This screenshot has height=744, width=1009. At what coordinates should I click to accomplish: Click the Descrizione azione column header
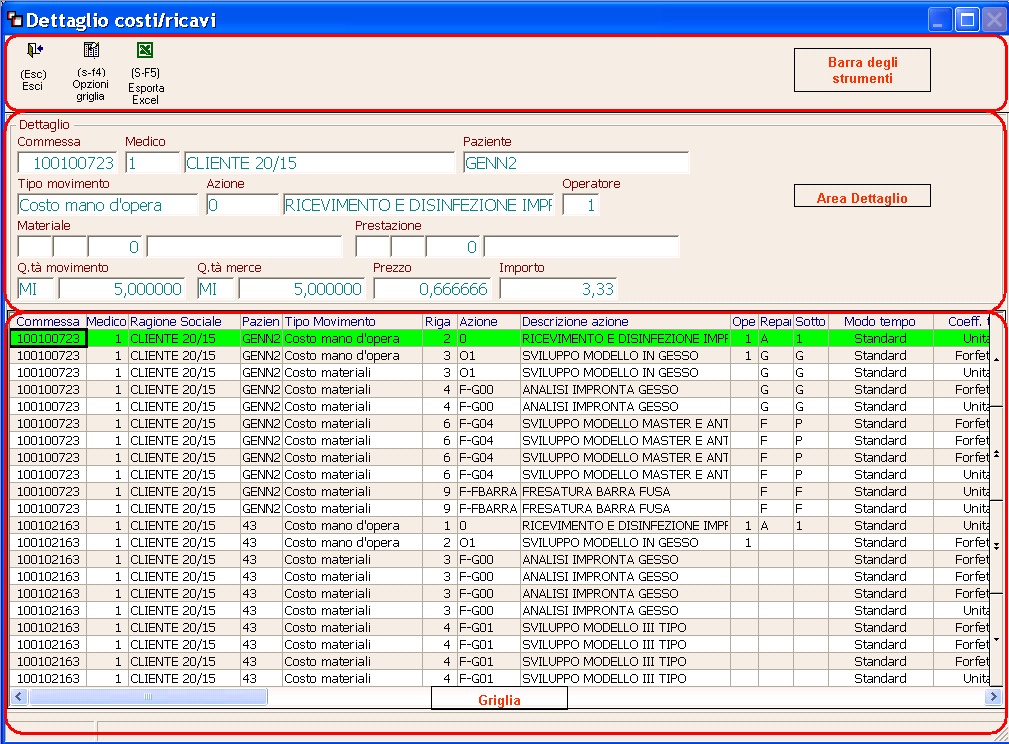tap(625, 321)
